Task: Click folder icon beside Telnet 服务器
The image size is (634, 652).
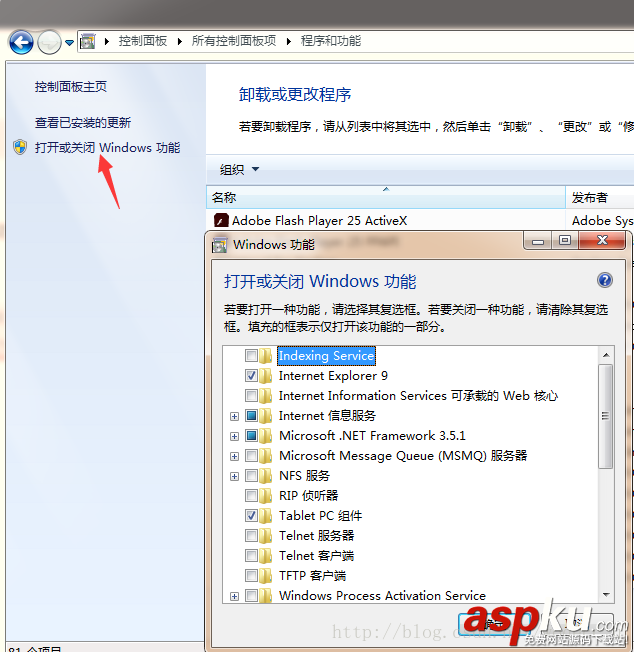Action: coord(266,536)
